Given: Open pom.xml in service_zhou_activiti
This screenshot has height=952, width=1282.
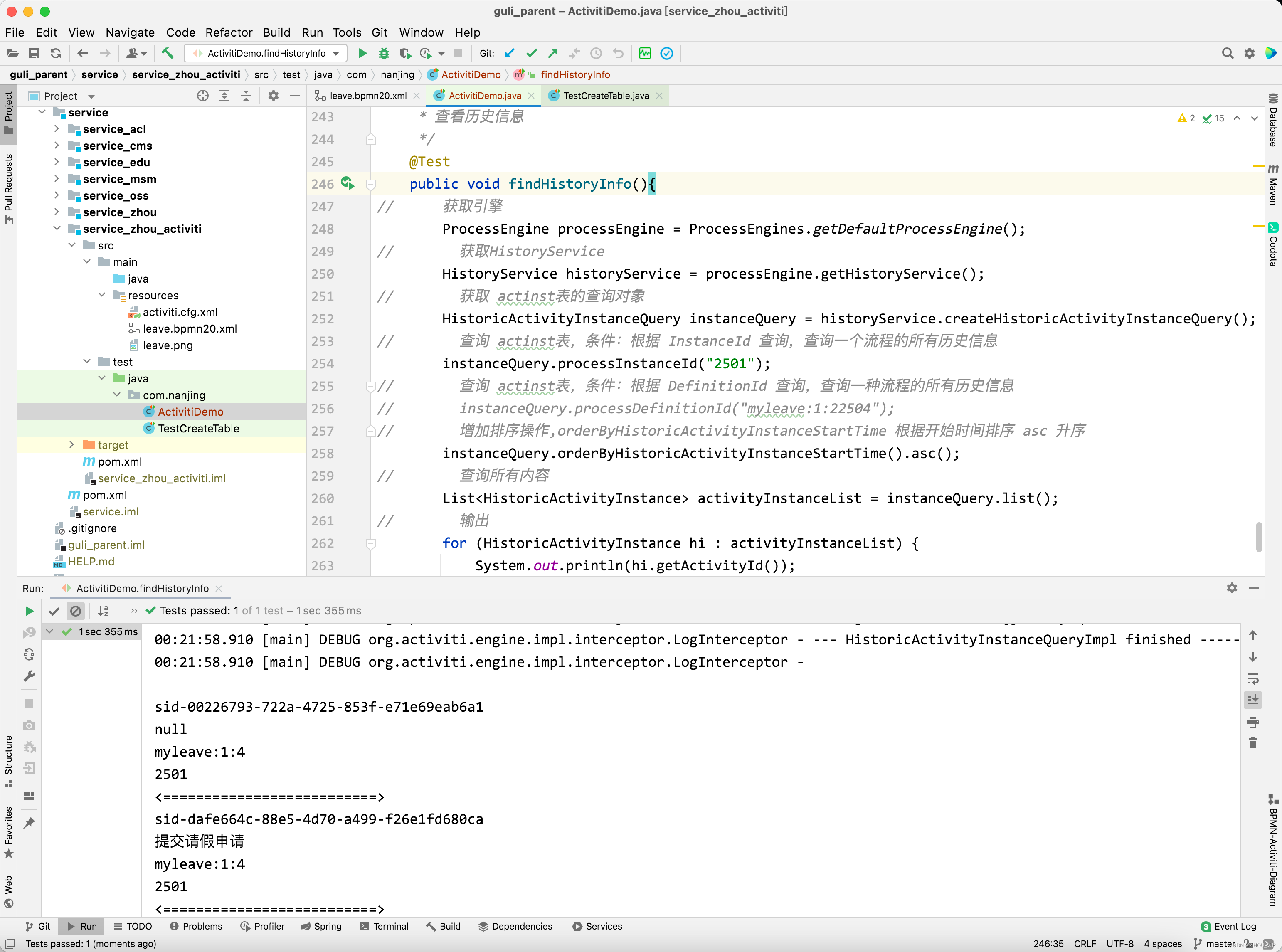Looking at the screenshot, I should tap(119, 461).
